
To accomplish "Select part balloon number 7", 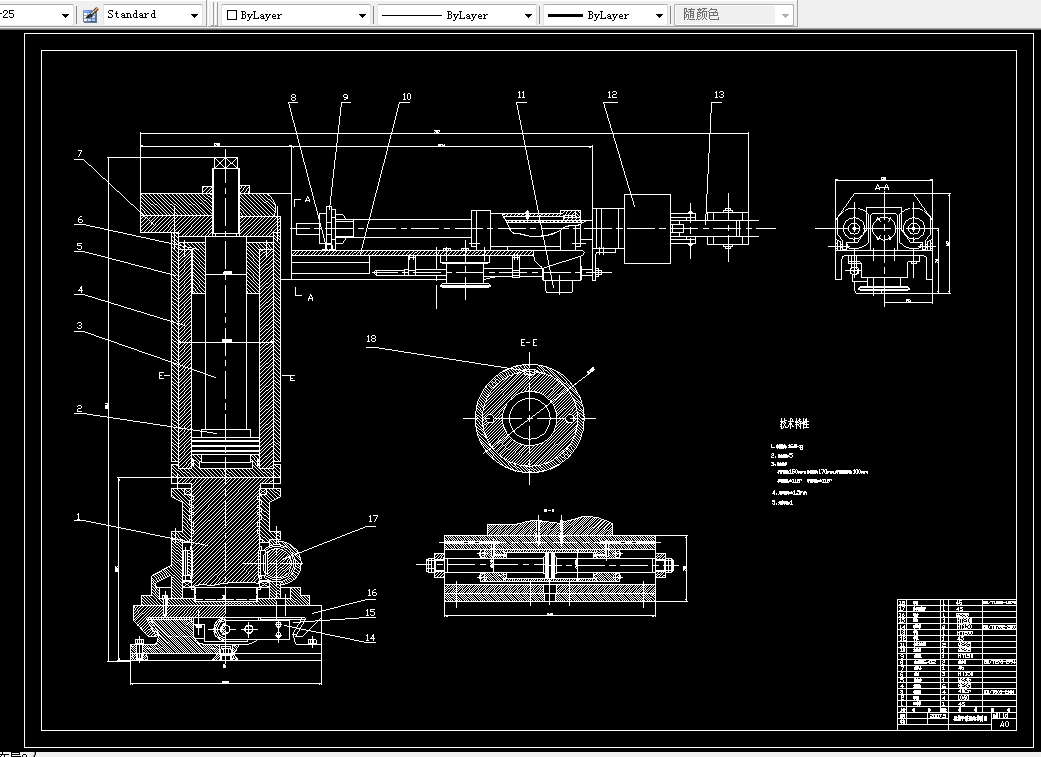I will 80,154.
